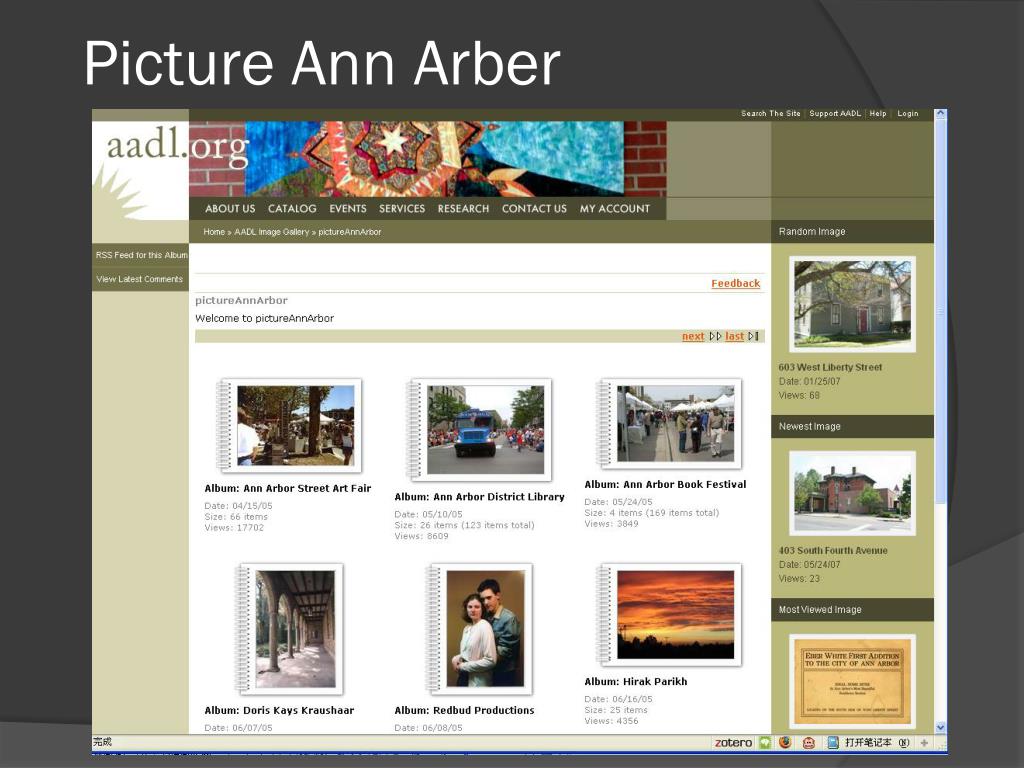Image resolution: width=1024 pixels, height=768 pixels.
Task: Click Search The Site link
Action: pos(771,114)
